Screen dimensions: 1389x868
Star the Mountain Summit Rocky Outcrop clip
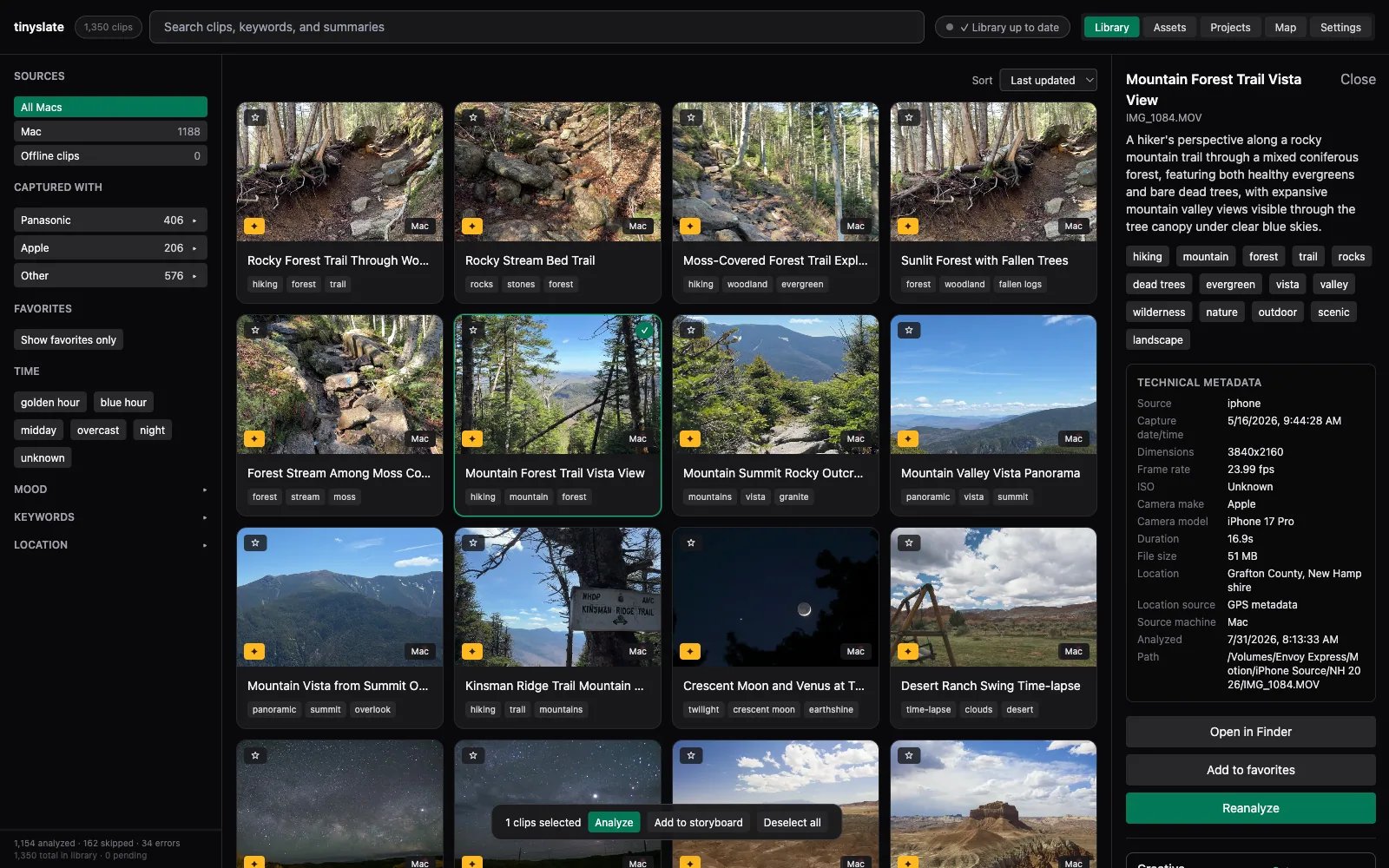[x=691, y=330]
